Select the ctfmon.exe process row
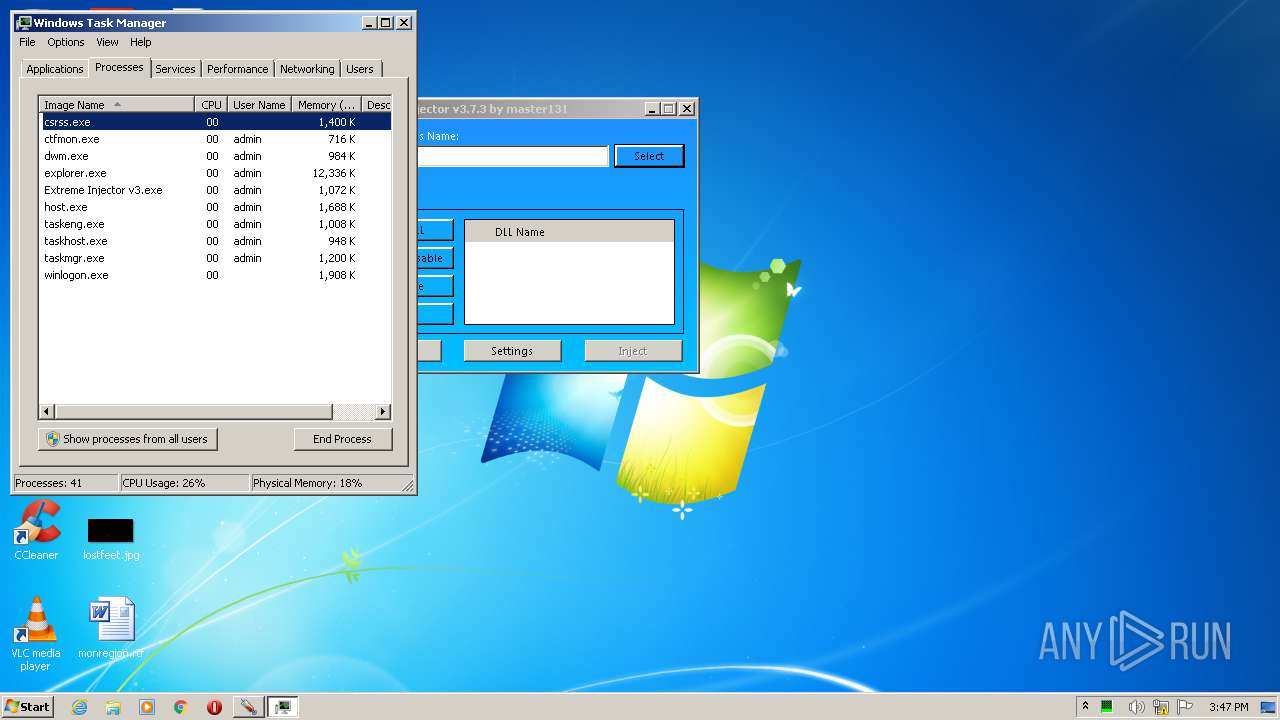 click(215, 139)
